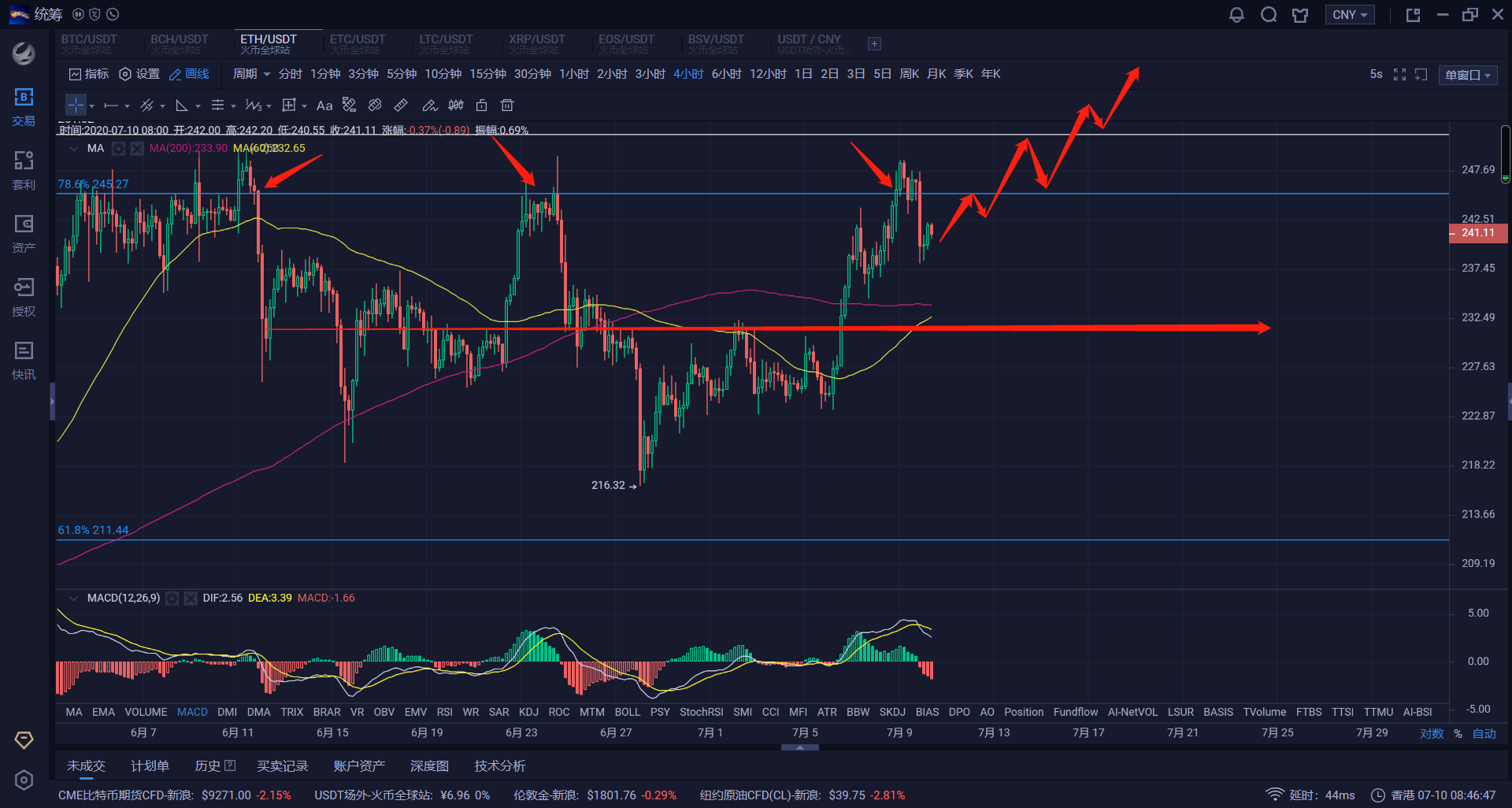Select the 1小时 timeframe

click(574, 74)
